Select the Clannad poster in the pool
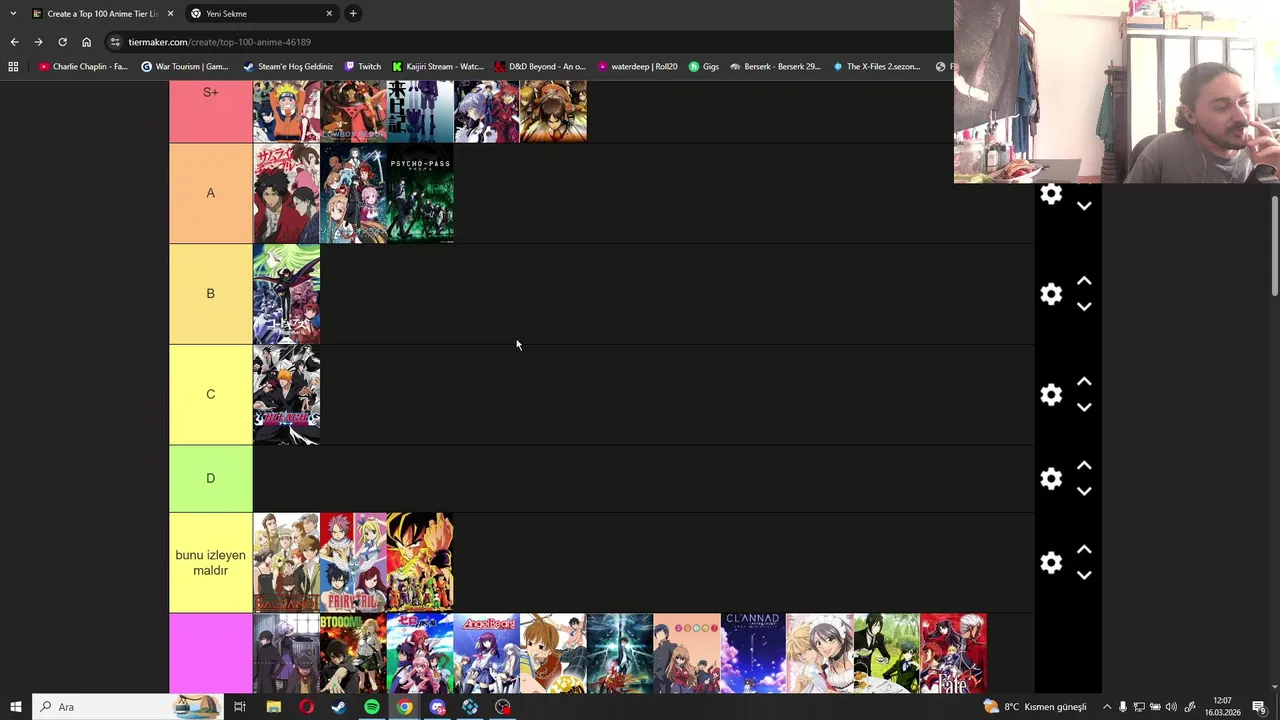 coord(753,653)
